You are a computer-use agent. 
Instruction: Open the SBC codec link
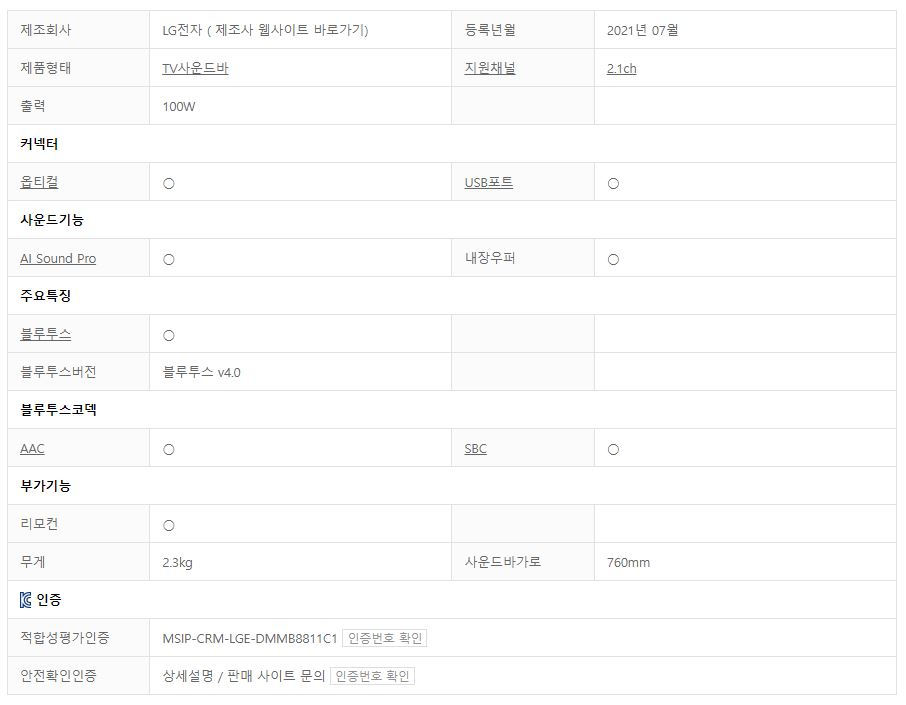click(475, 448)
